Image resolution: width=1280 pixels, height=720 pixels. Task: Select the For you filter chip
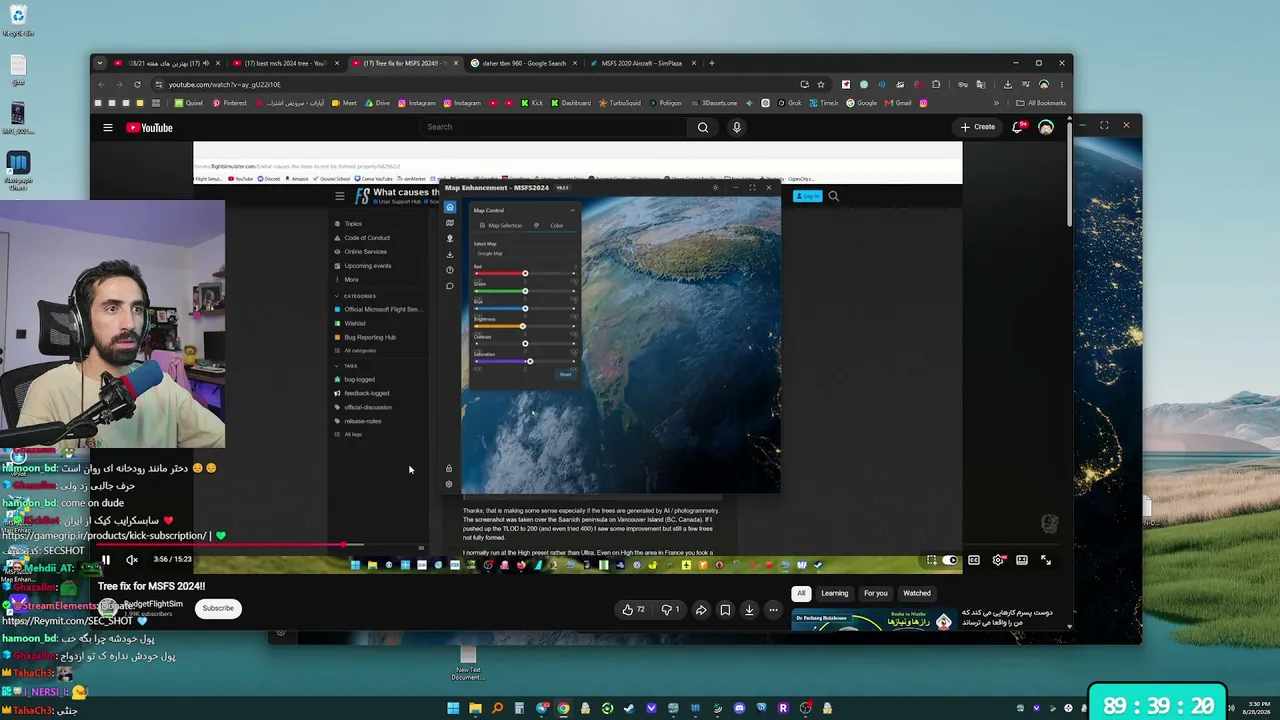point(875,593)
